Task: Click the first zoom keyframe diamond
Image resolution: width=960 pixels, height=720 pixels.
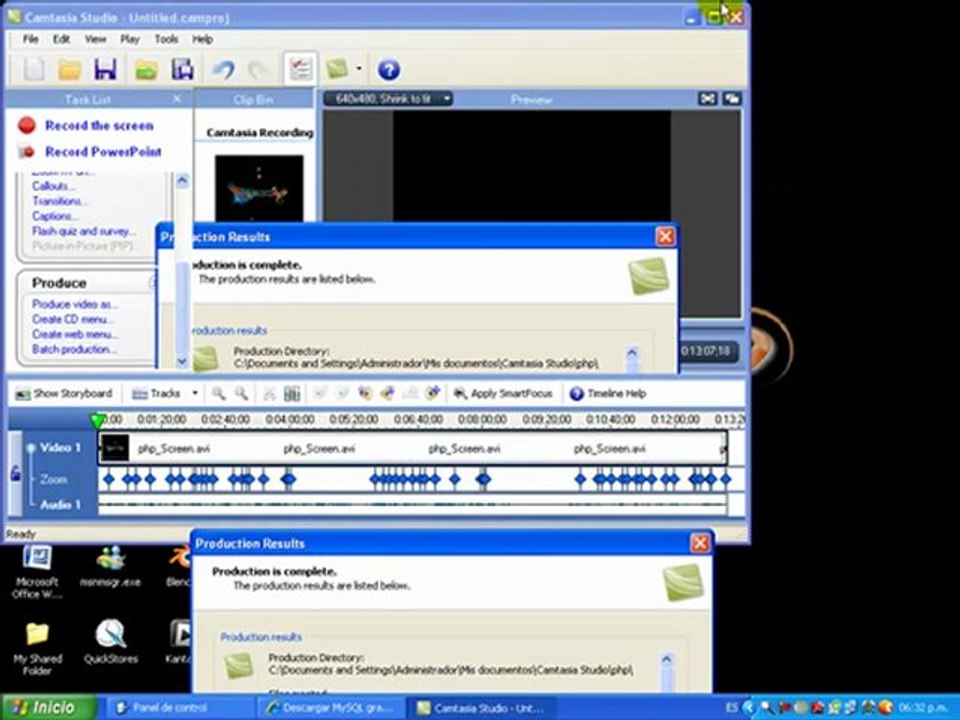Action: [109, 479]
